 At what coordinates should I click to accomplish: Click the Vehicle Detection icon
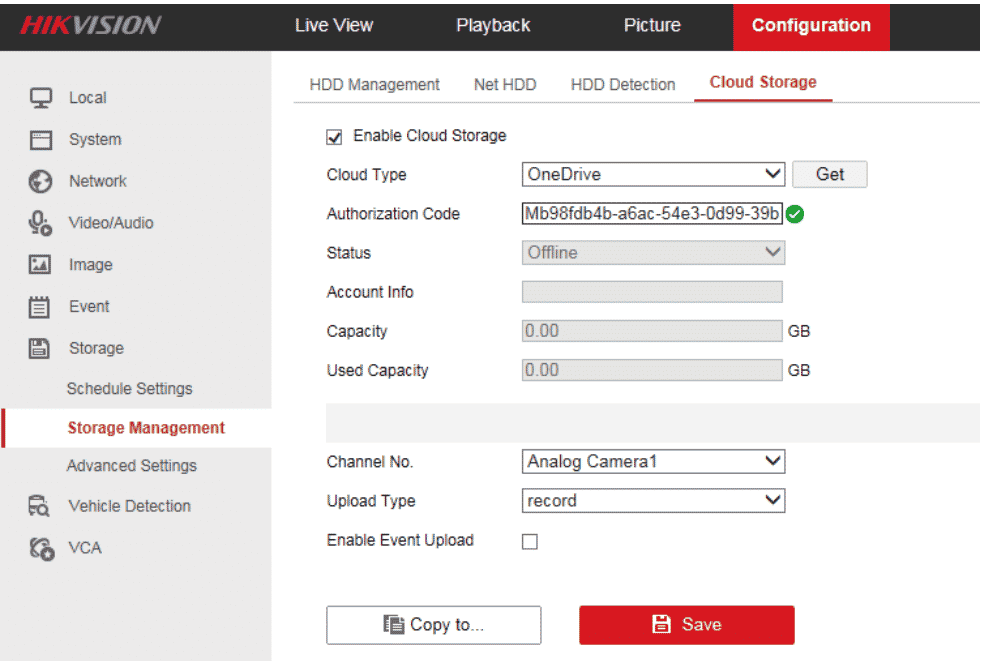(41, 506)
